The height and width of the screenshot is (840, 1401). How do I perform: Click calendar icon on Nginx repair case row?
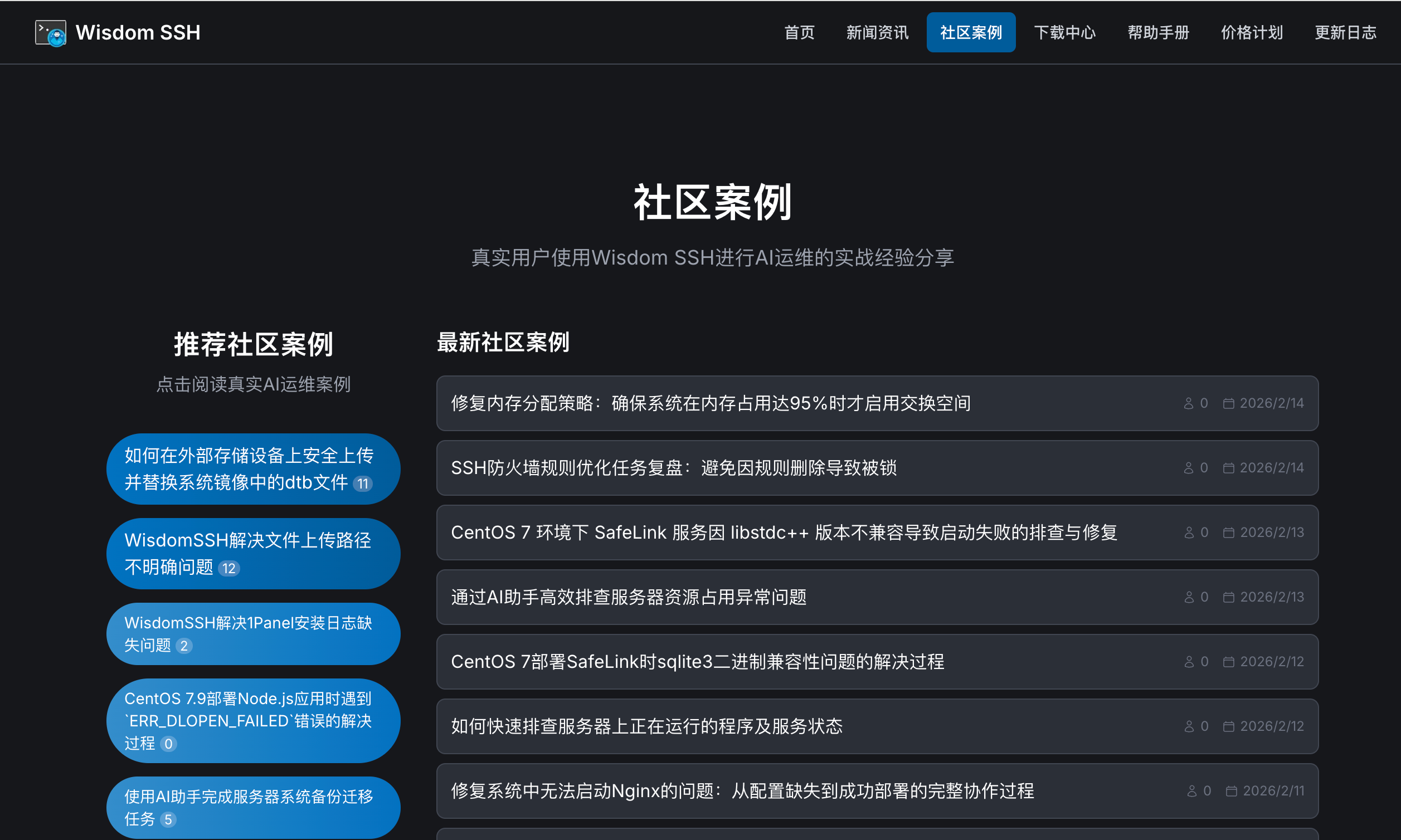1230,790
